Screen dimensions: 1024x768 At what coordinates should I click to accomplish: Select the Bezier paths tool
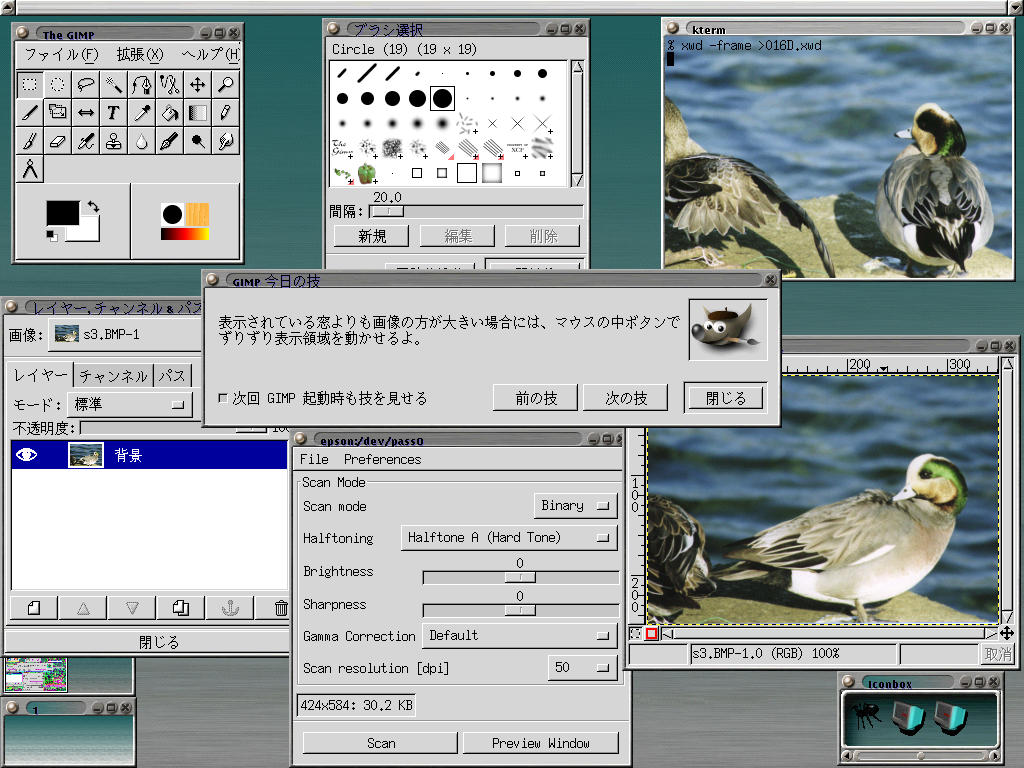pyautogui.click(x=142, y=84)
